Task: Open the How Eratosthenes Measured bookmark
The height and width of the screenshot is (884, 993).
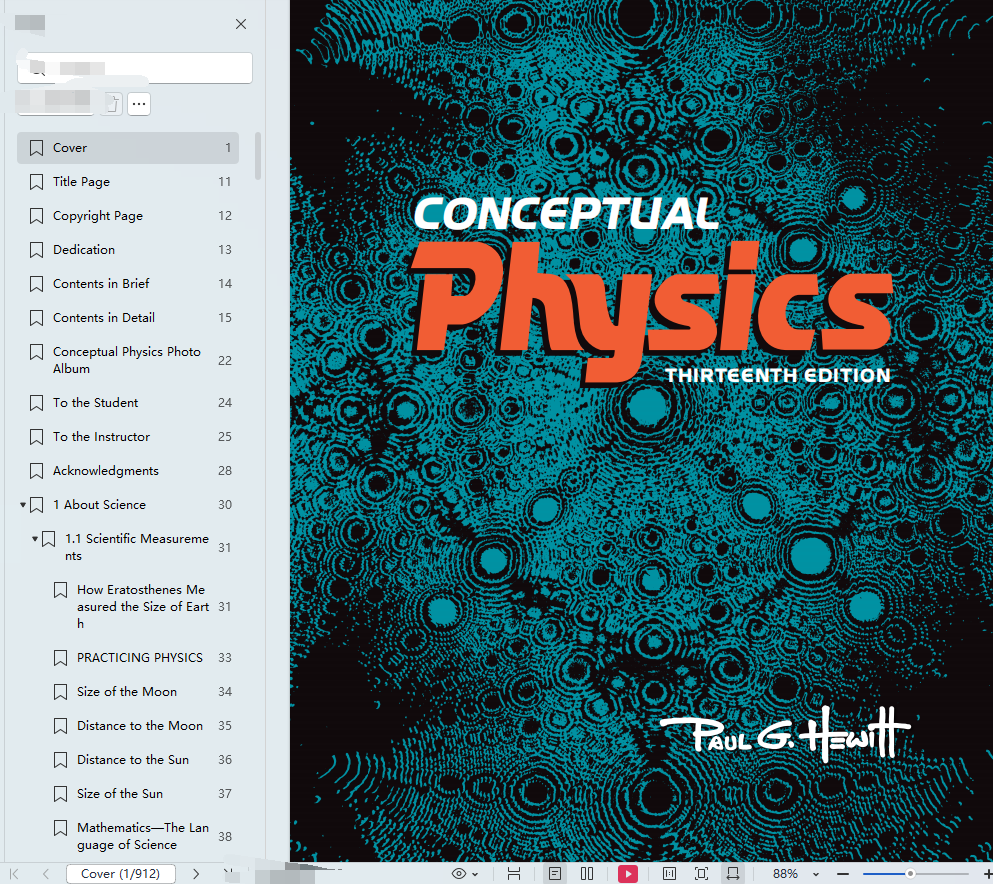Action: point(128,607)
